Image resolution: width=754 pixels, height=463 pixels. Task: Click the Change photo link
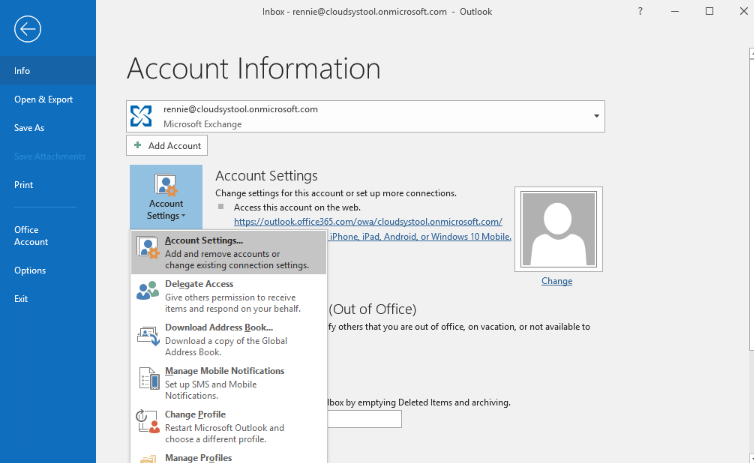(x=557, y=281)
